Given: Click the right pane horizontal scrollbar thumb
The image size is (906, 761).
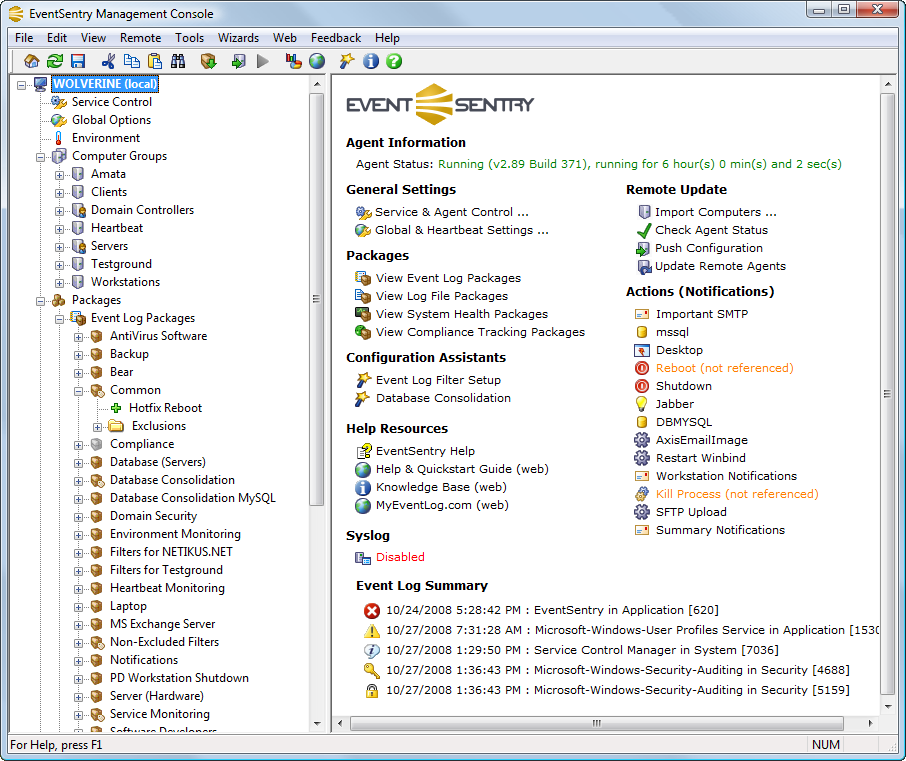Looking at the screenshot, I should (x=596, y=723).
